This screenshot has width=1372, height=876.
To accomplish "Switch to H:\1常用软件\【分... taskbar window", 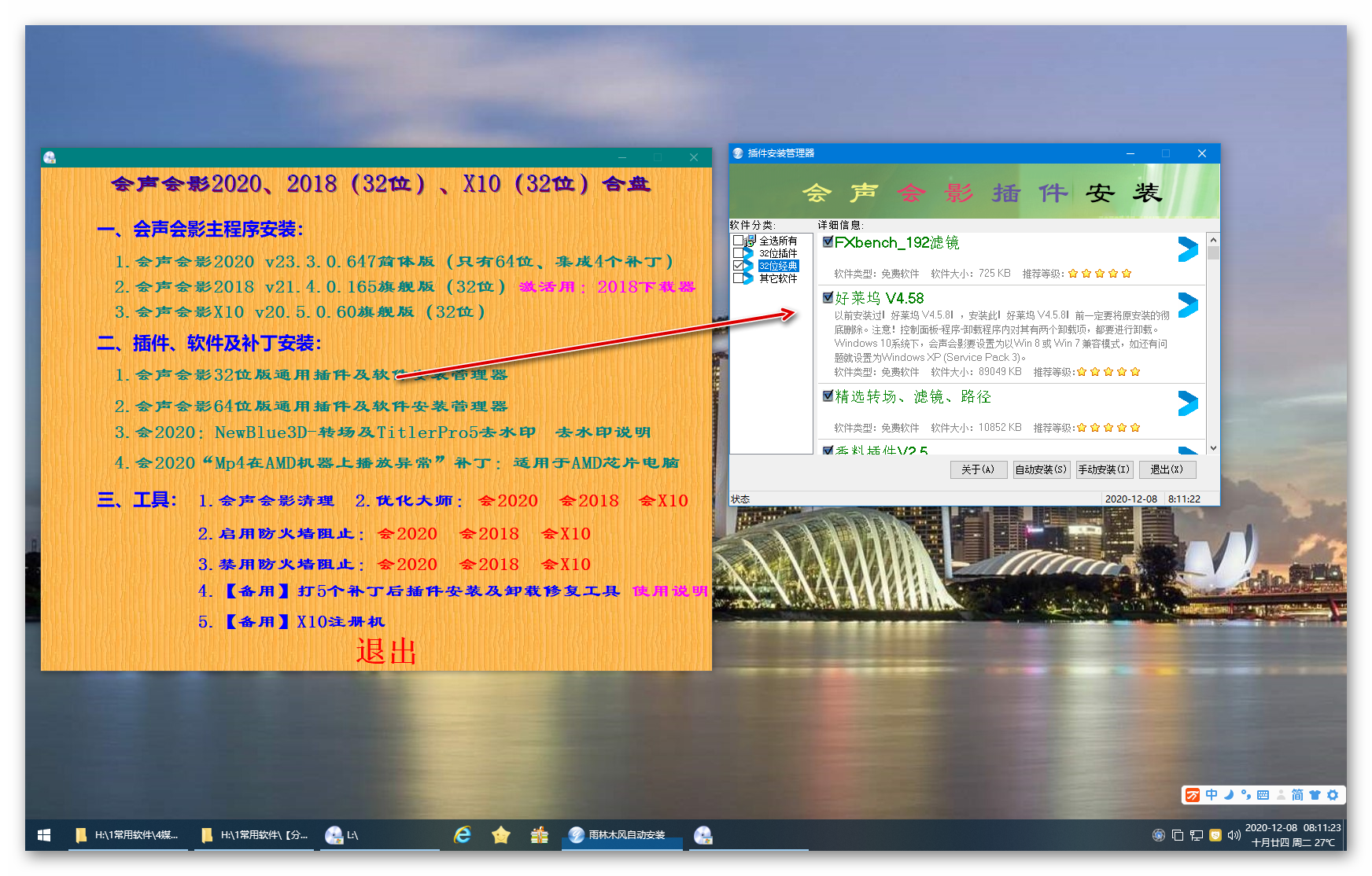I will coord(256,835).
